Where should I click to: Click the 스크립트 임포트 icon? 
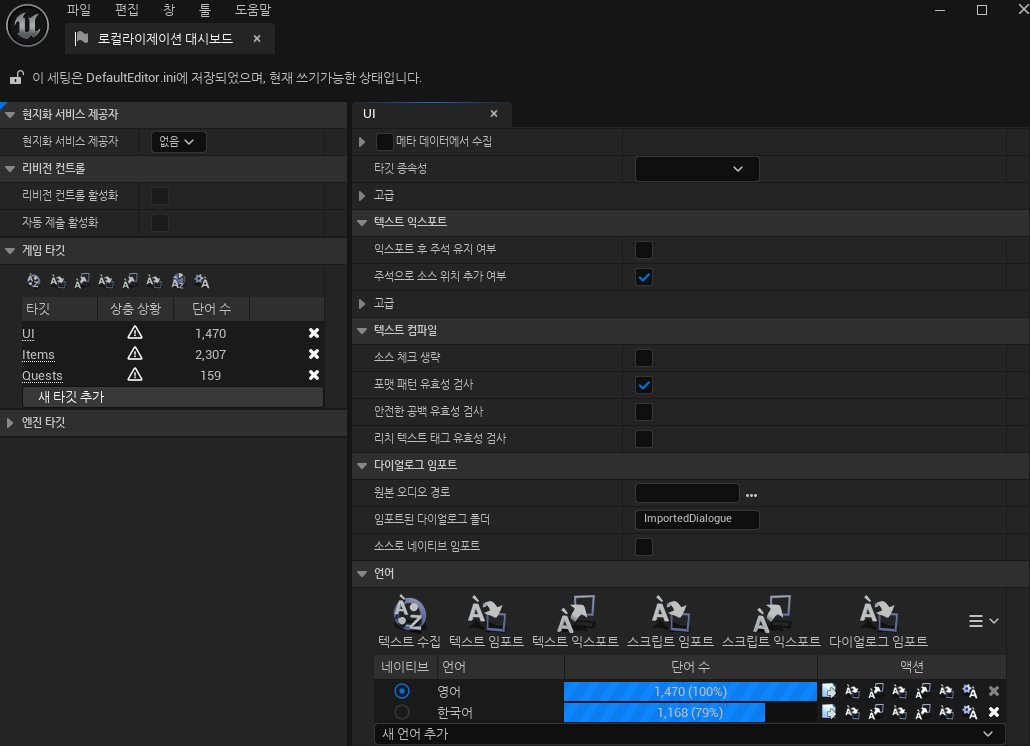click(x=670, y=613)
